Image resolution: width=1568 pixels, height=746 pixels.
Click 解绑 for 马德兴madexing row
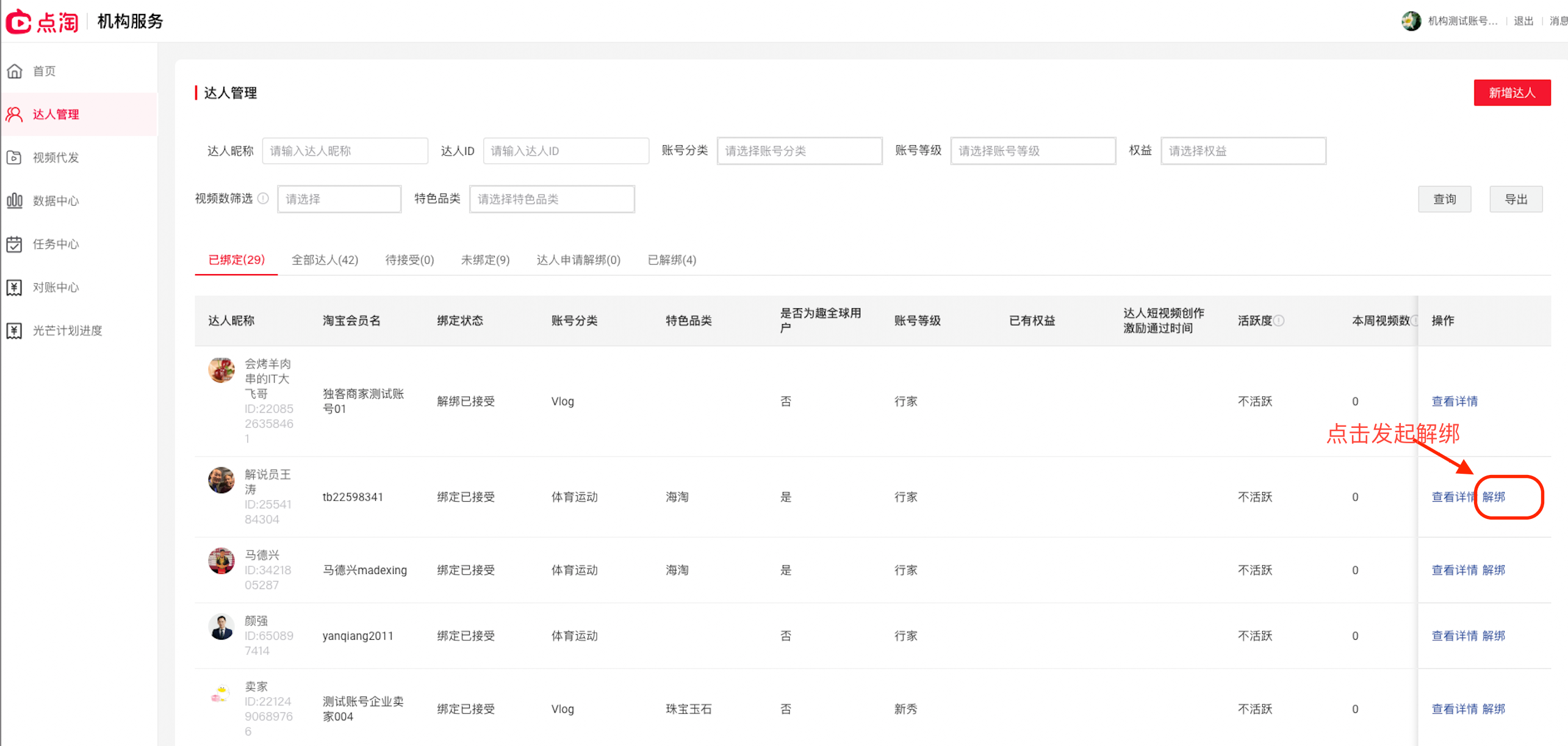tap(1494, 571)
